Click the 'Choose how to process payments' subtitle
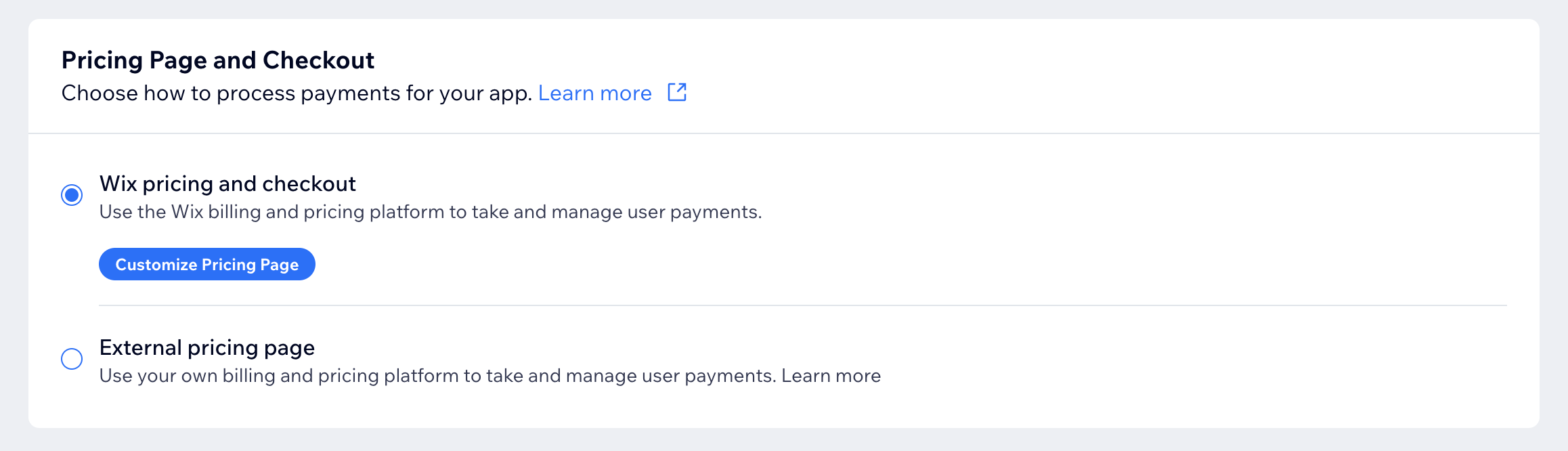The width and height of the screenshot is (1568, 451). click(x=297, y=93)
